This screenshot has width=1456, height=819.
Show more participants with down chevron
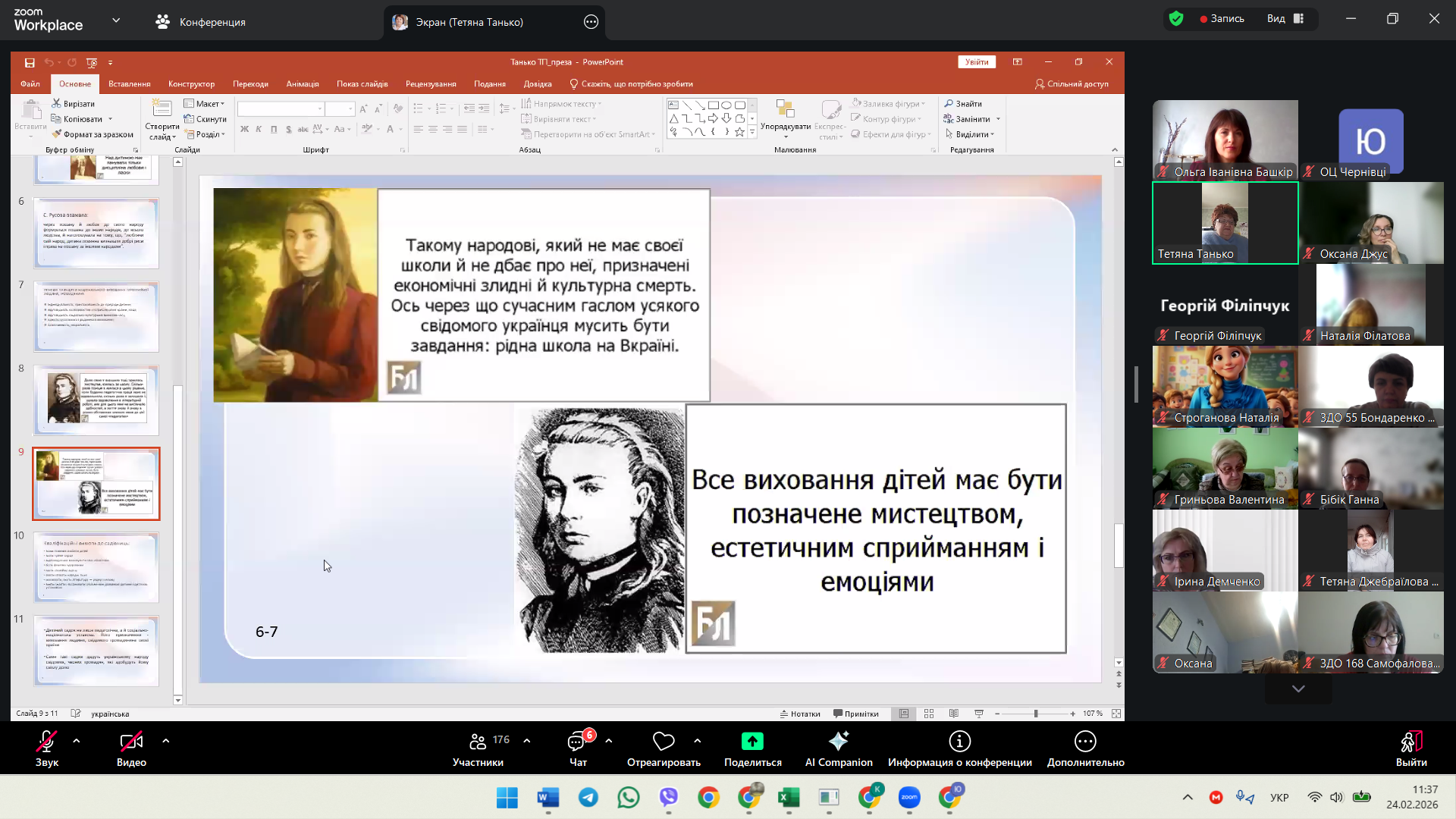pos(1298,689)
